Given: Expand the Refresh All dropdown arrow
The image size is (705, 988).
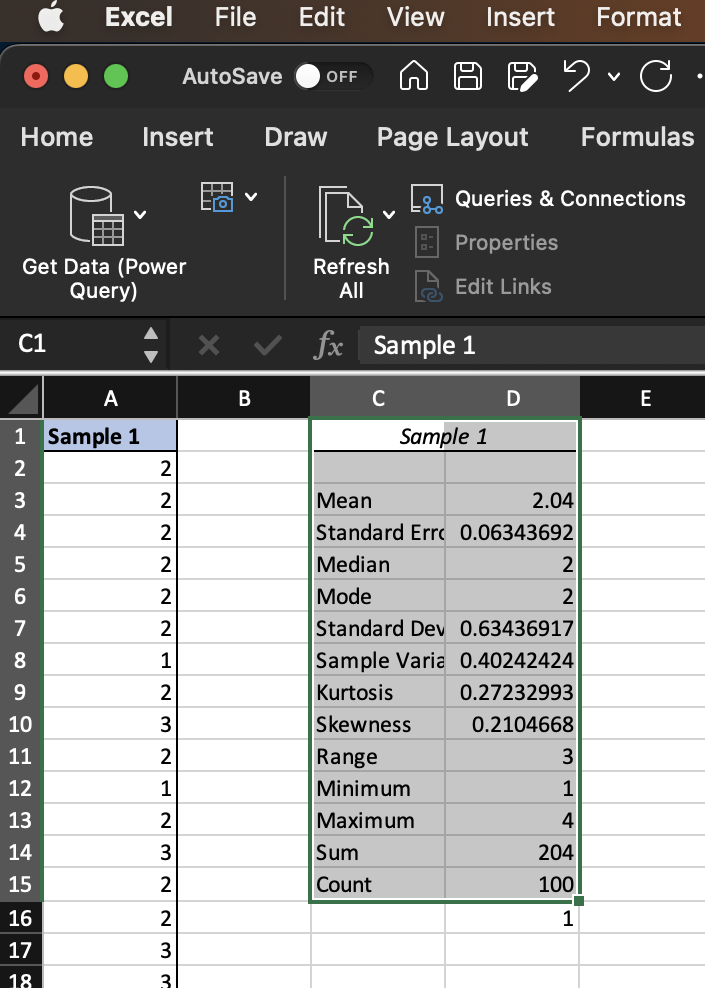Looking at the screenshot, I should [388, 214].
